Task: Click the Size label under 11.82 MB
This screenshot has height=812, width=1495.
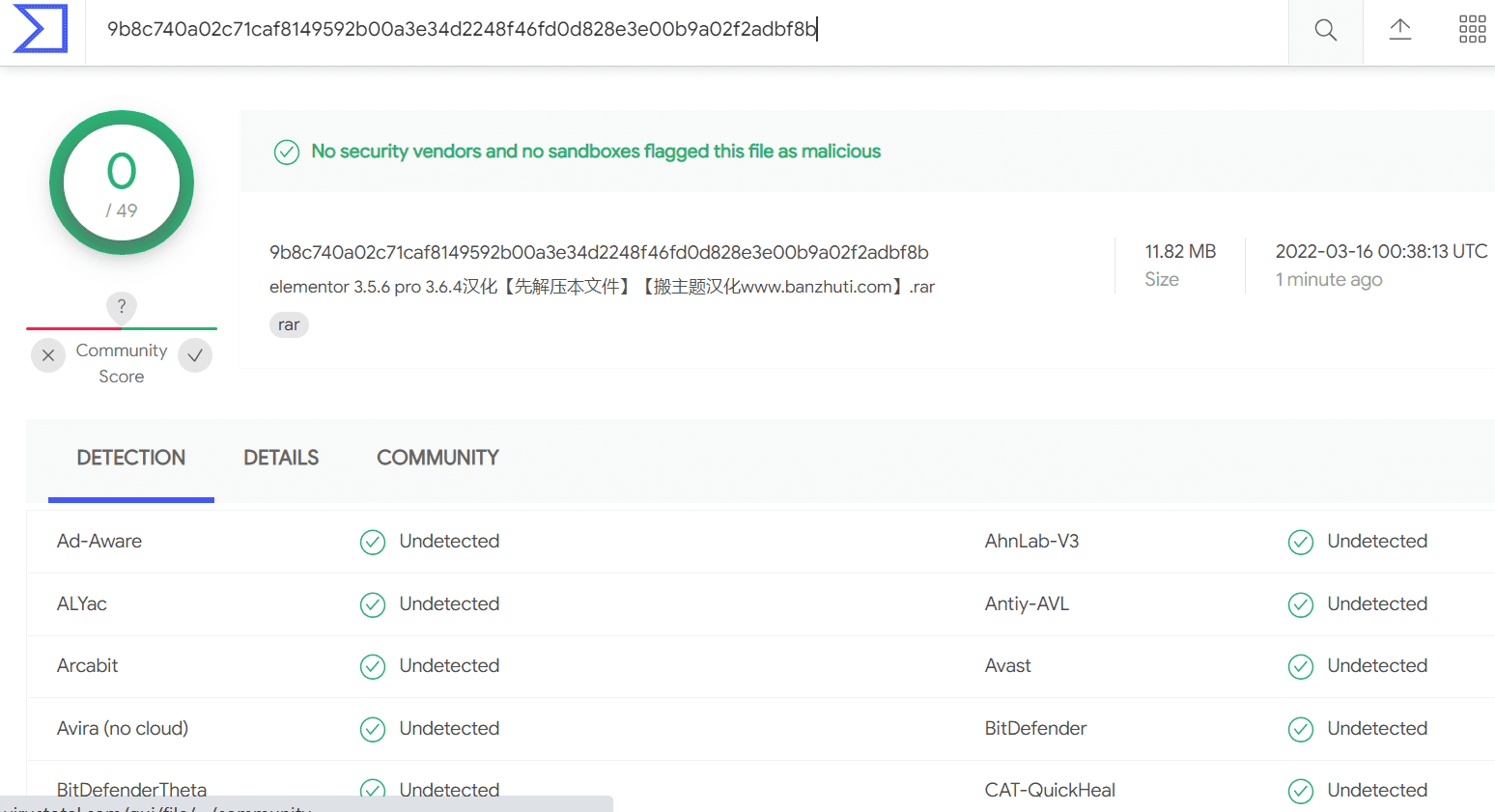Action: (x=1162, y=280)
